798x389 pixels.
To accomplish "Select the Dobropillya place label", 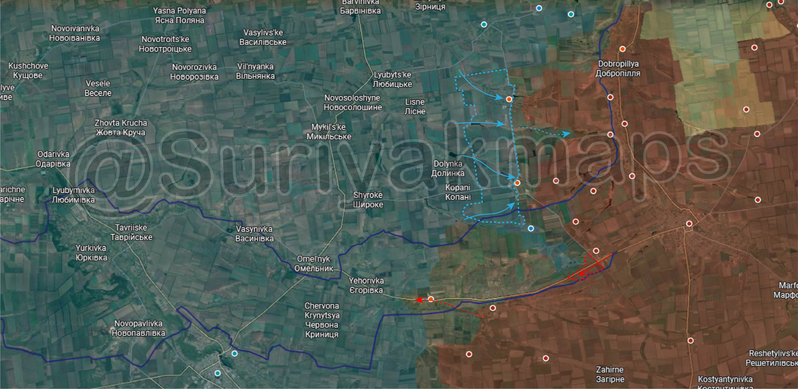I will point(618,68).
